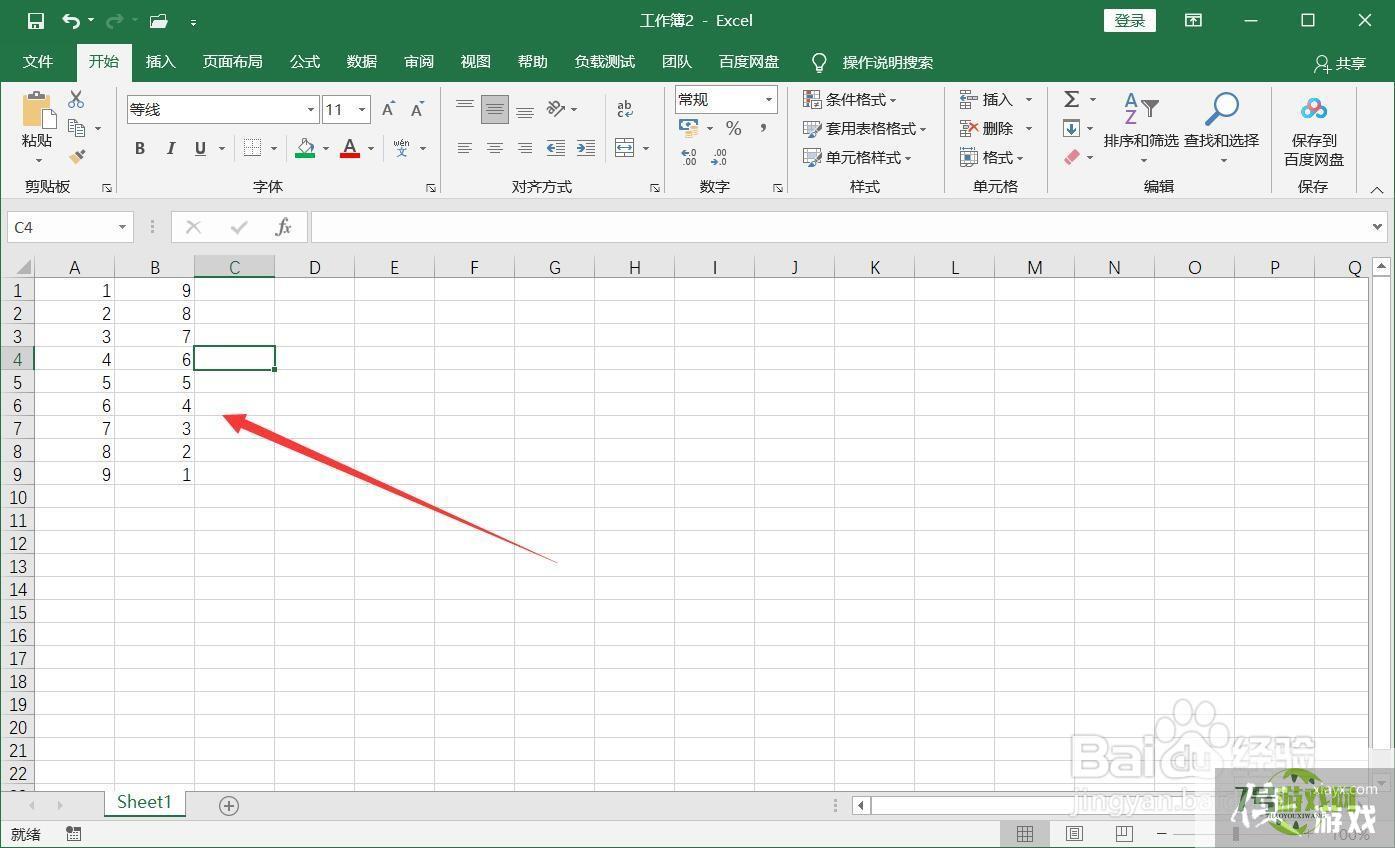This screenshot has width=1395, height=848.
Task: Decrease decimal places
Action: click(x=719, y=157)
